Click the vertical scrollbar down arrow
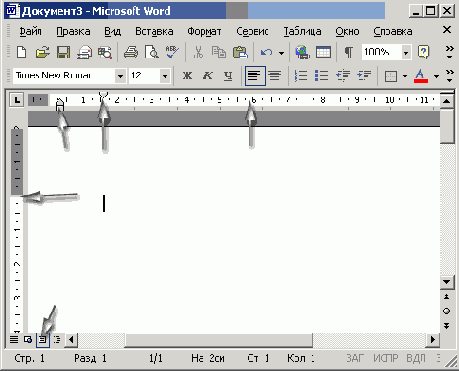 click(447, 282)
